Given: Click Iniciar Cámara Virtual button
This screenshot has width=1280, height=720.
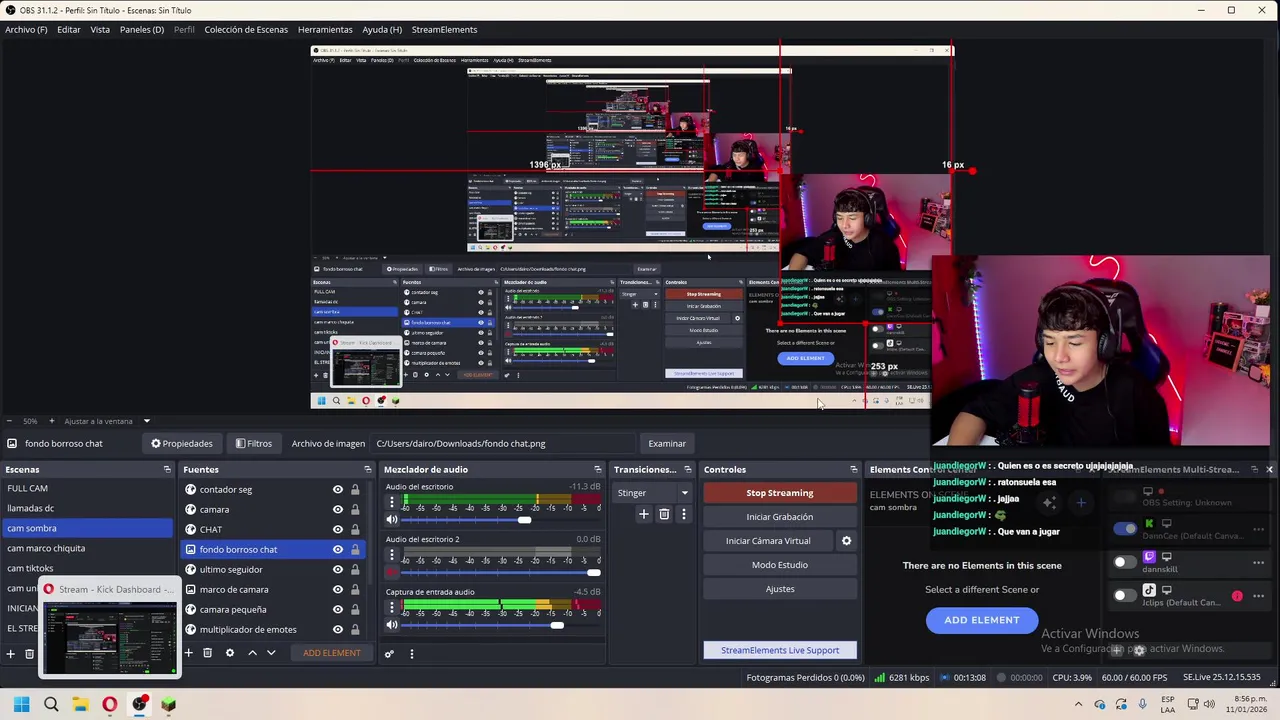Looking at the screenshot, I should 768,541.
